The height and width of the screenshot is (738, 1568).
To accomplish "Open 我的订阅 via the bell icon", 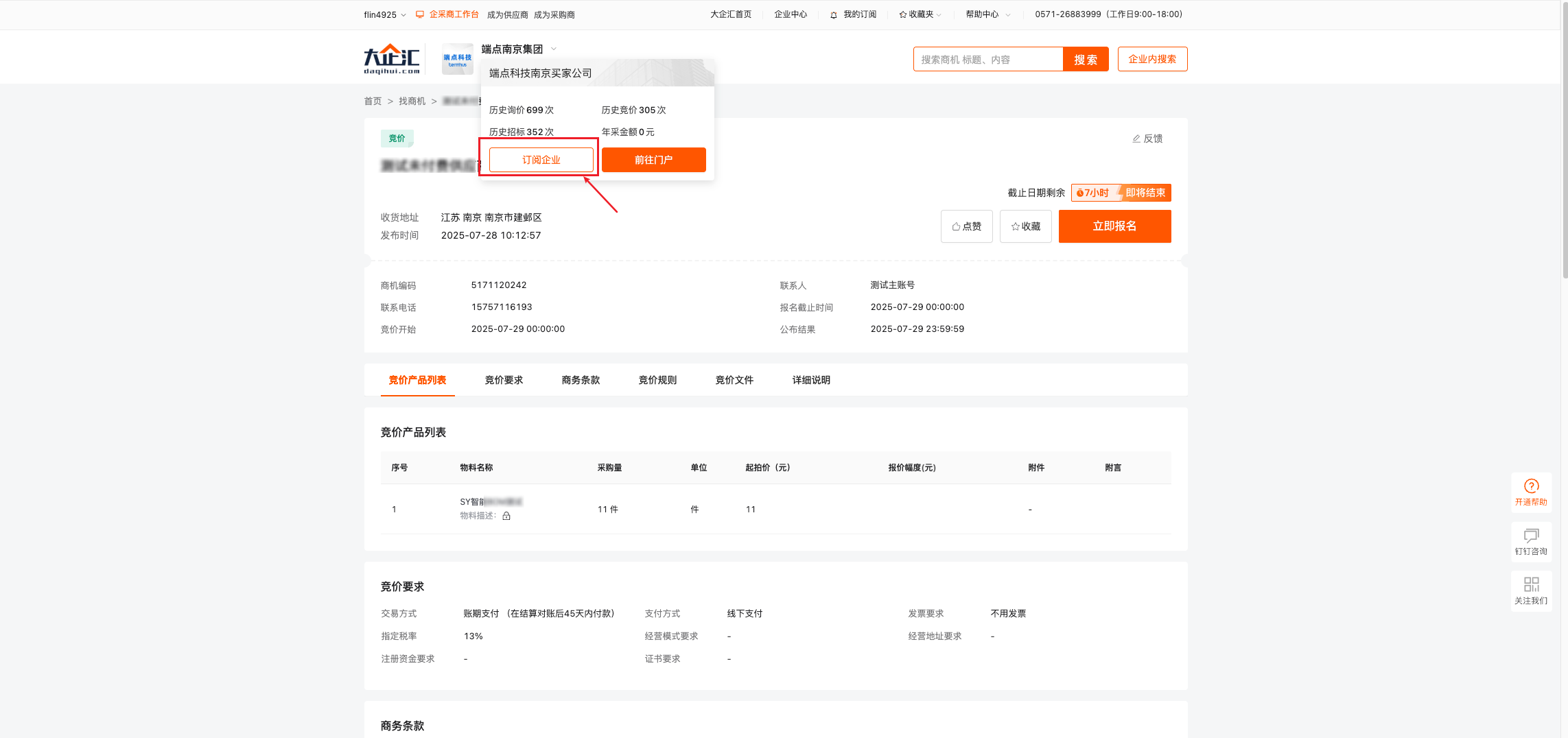I will pos(833,14).
